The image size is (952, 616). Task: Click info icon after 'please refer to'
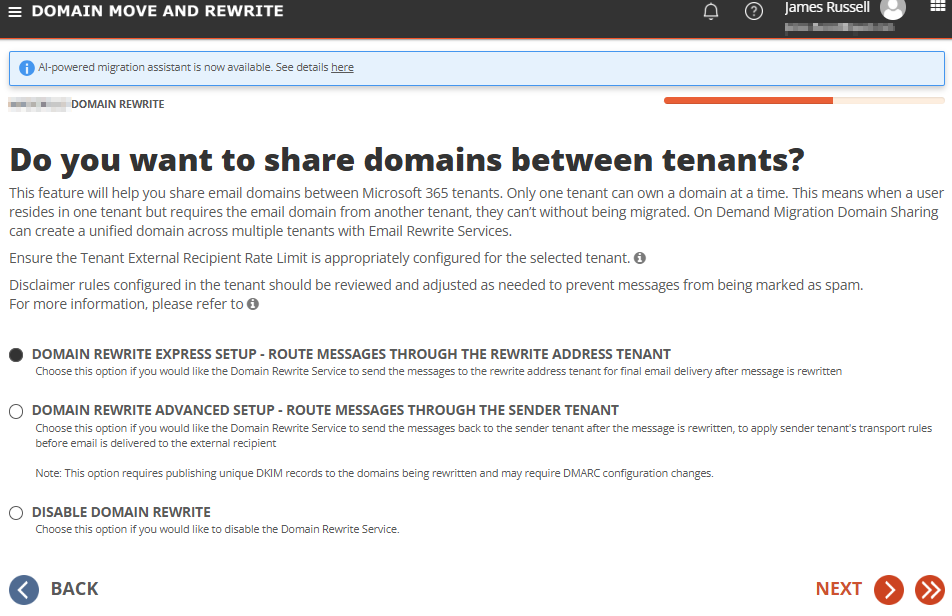pos(253,303)
